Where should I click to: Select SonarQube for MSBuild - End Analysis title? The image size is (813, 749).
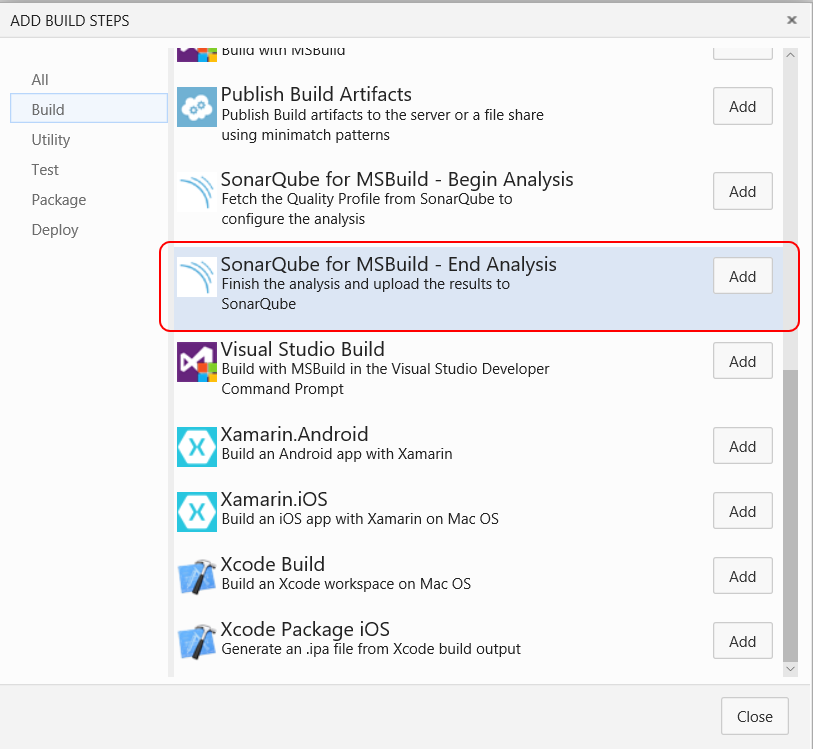pyautogui.click(x=389, y=264)
